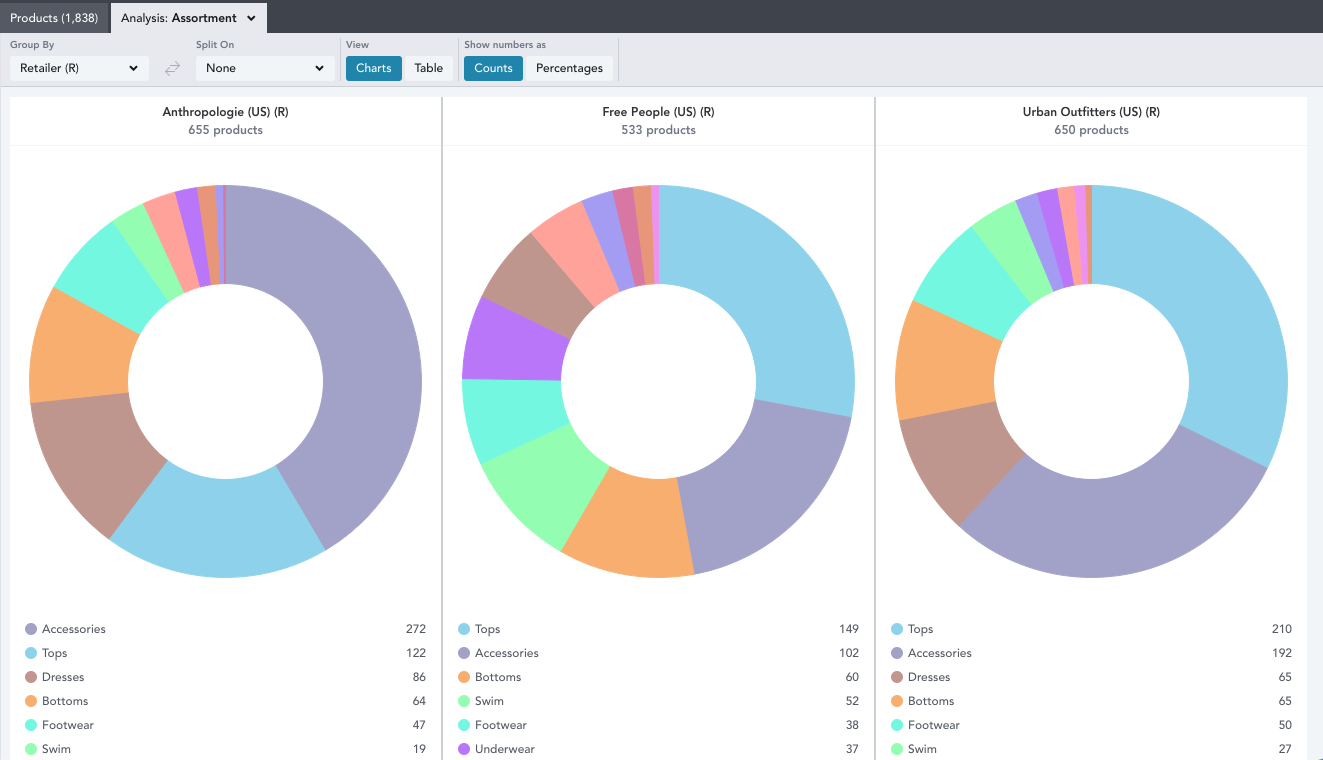Click the Swim legend dot under Free People
Image resolution: width=1323 pixels, height=760 pixels.
point(464,701)
